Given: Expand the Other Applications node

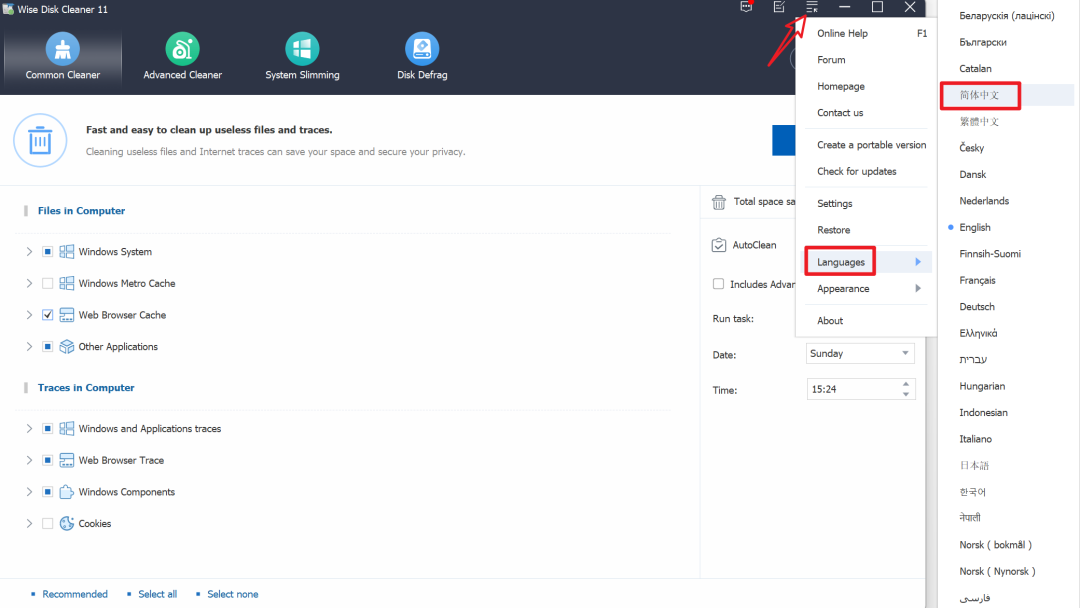Looking at the screenshot, I should (29, 346).
